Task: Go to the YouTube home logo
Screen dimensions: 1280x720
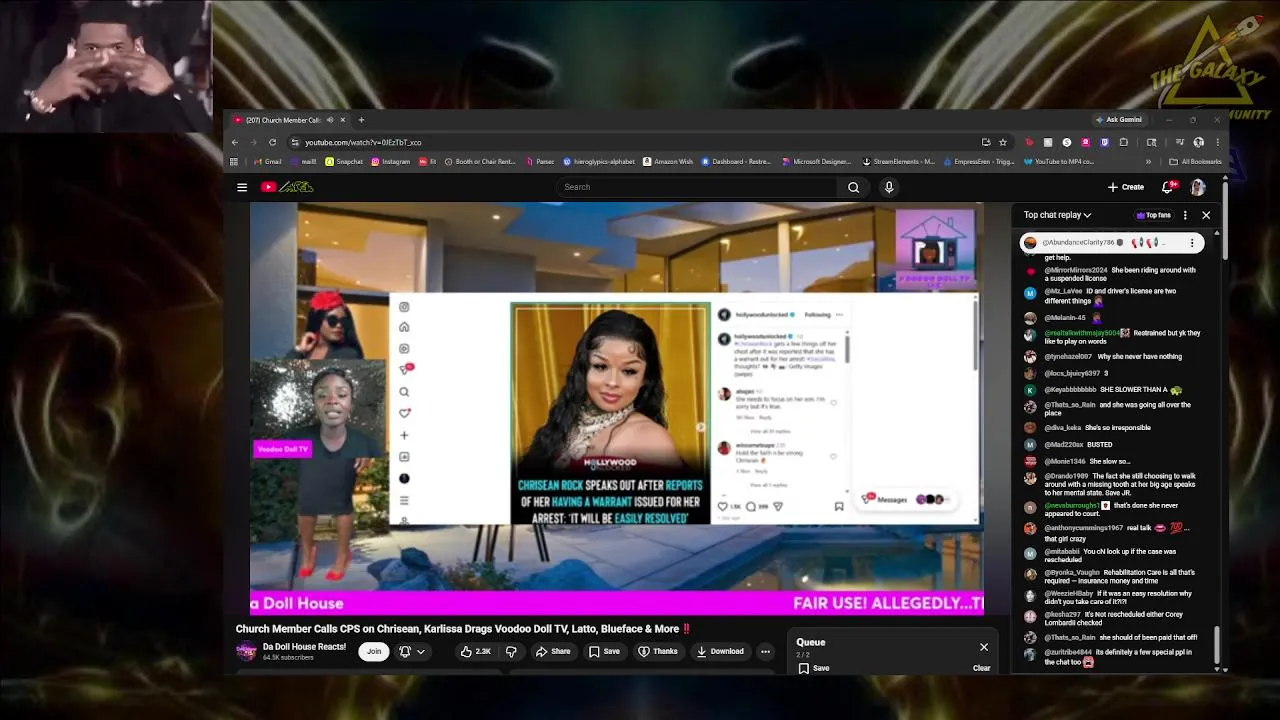Action: 287,187
